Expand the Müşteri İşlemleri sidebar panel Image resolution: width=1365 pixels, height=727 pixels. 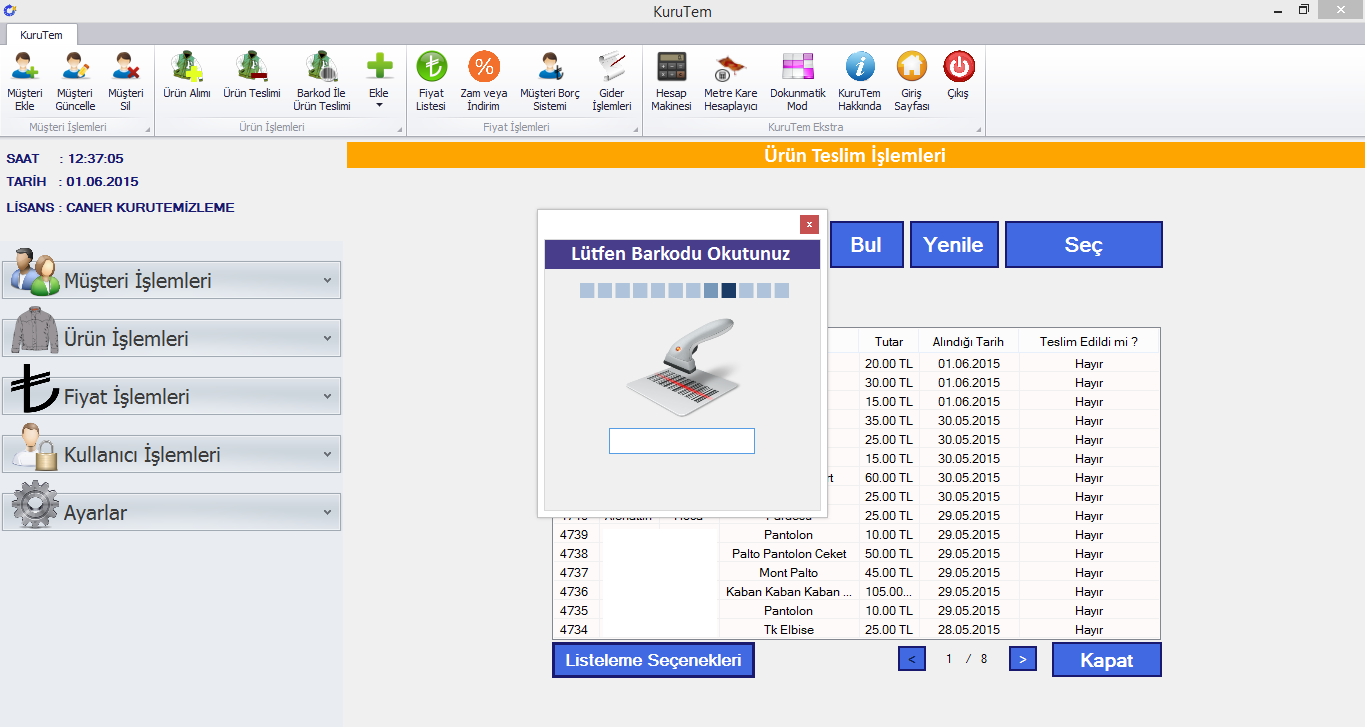pos(171,281)
